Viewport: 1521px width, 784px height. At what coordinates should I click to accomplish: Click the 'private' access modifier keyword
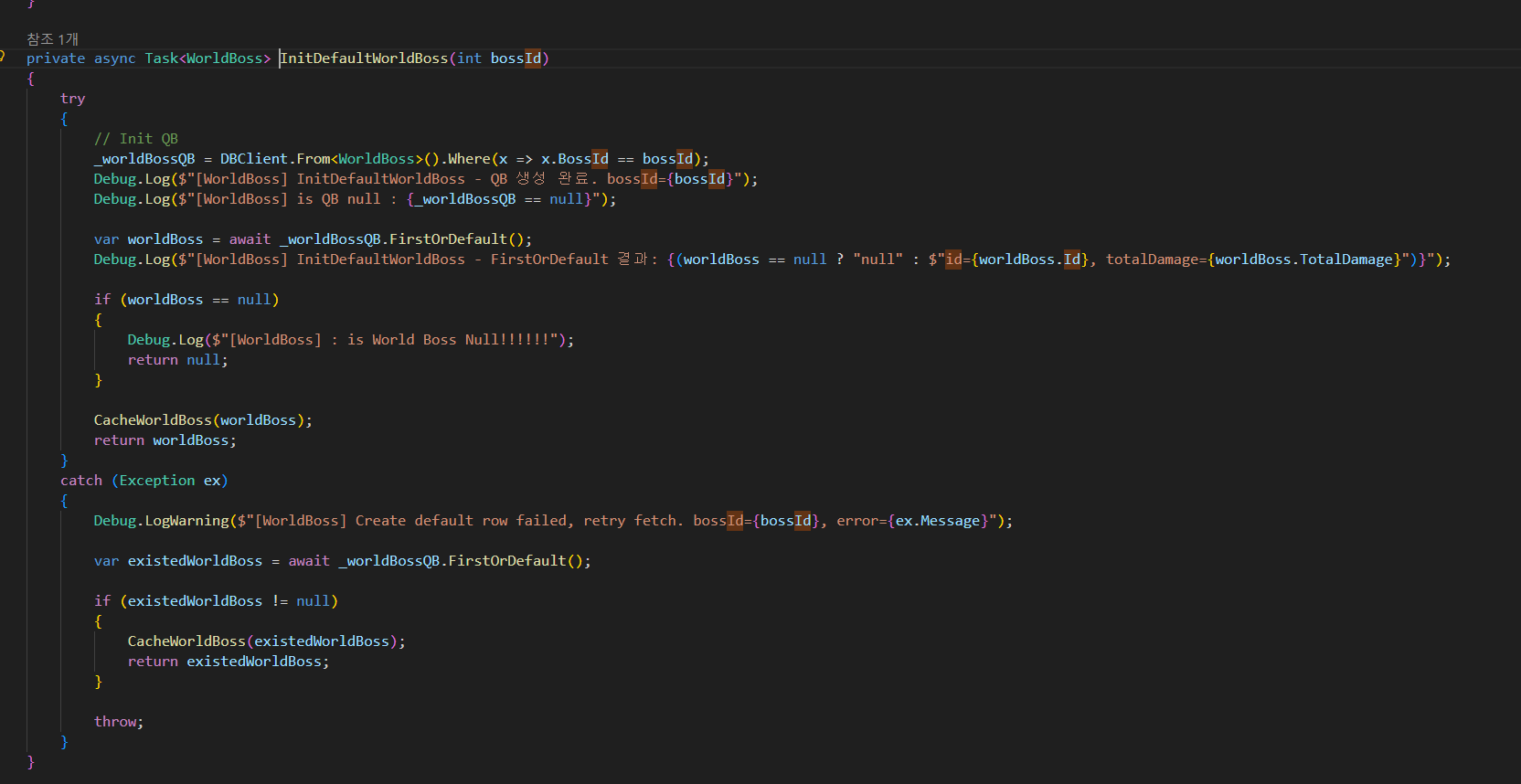tap(55, 58)
